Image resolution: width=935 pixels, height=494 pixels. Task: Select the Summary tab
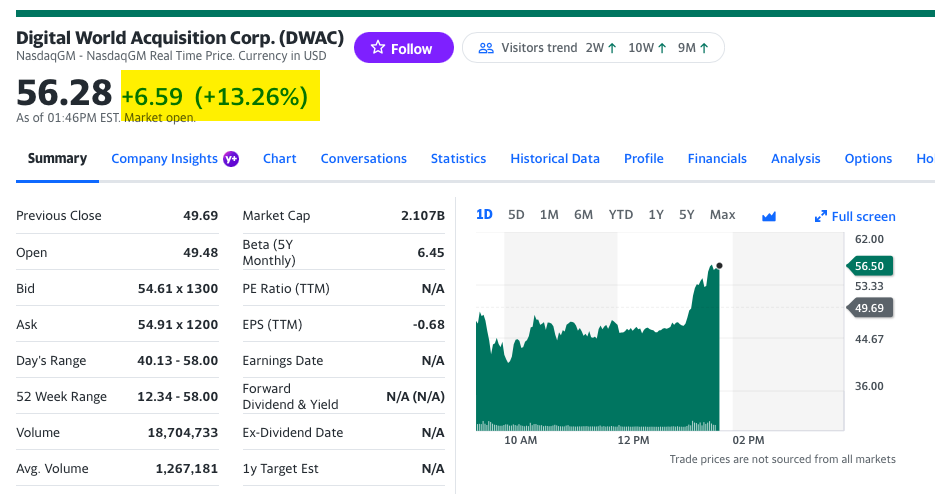[57, 159]
